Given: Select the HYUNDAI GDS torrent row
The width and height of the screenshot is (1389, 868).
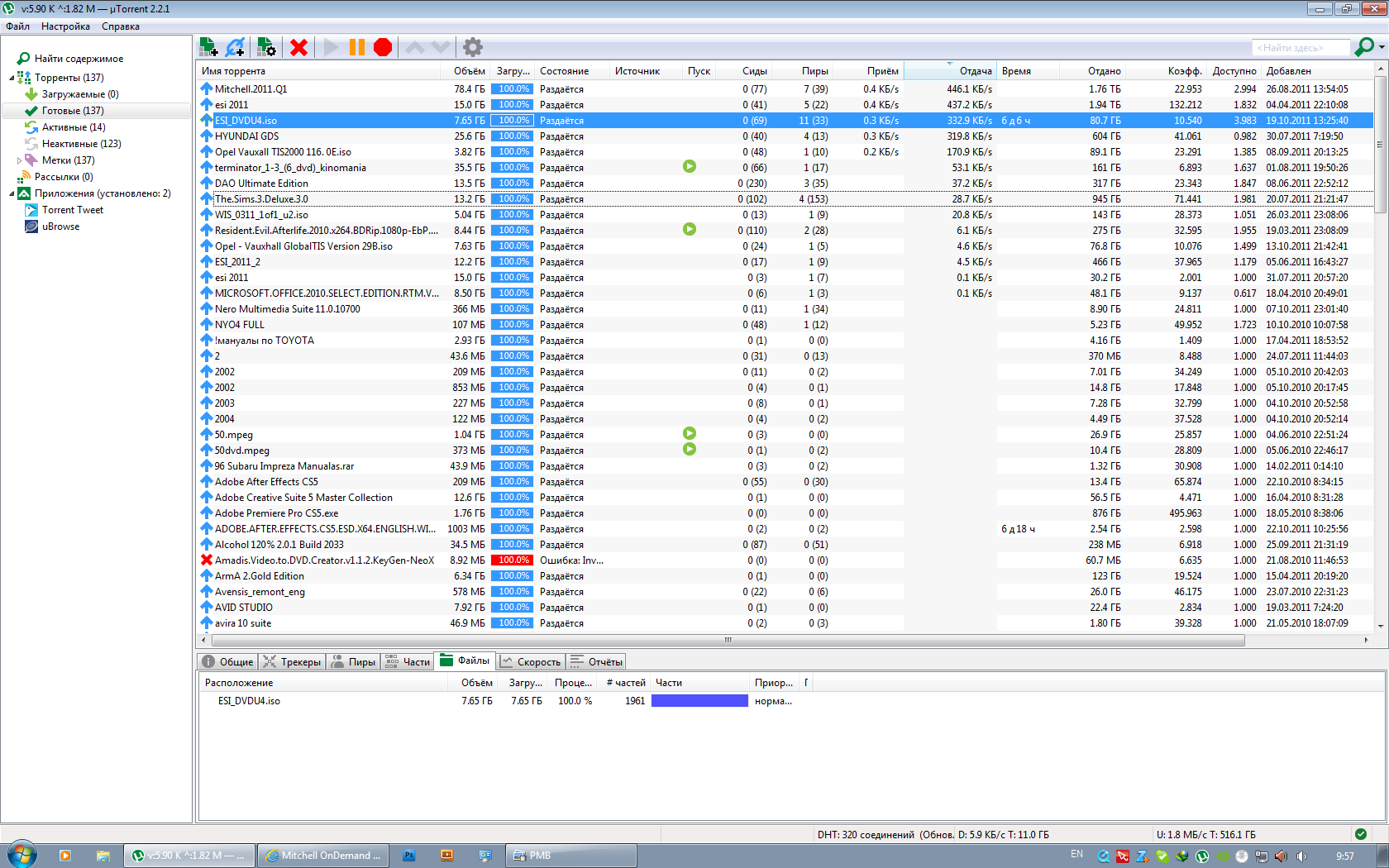Looking at the screenshot, I should (785, 136).
